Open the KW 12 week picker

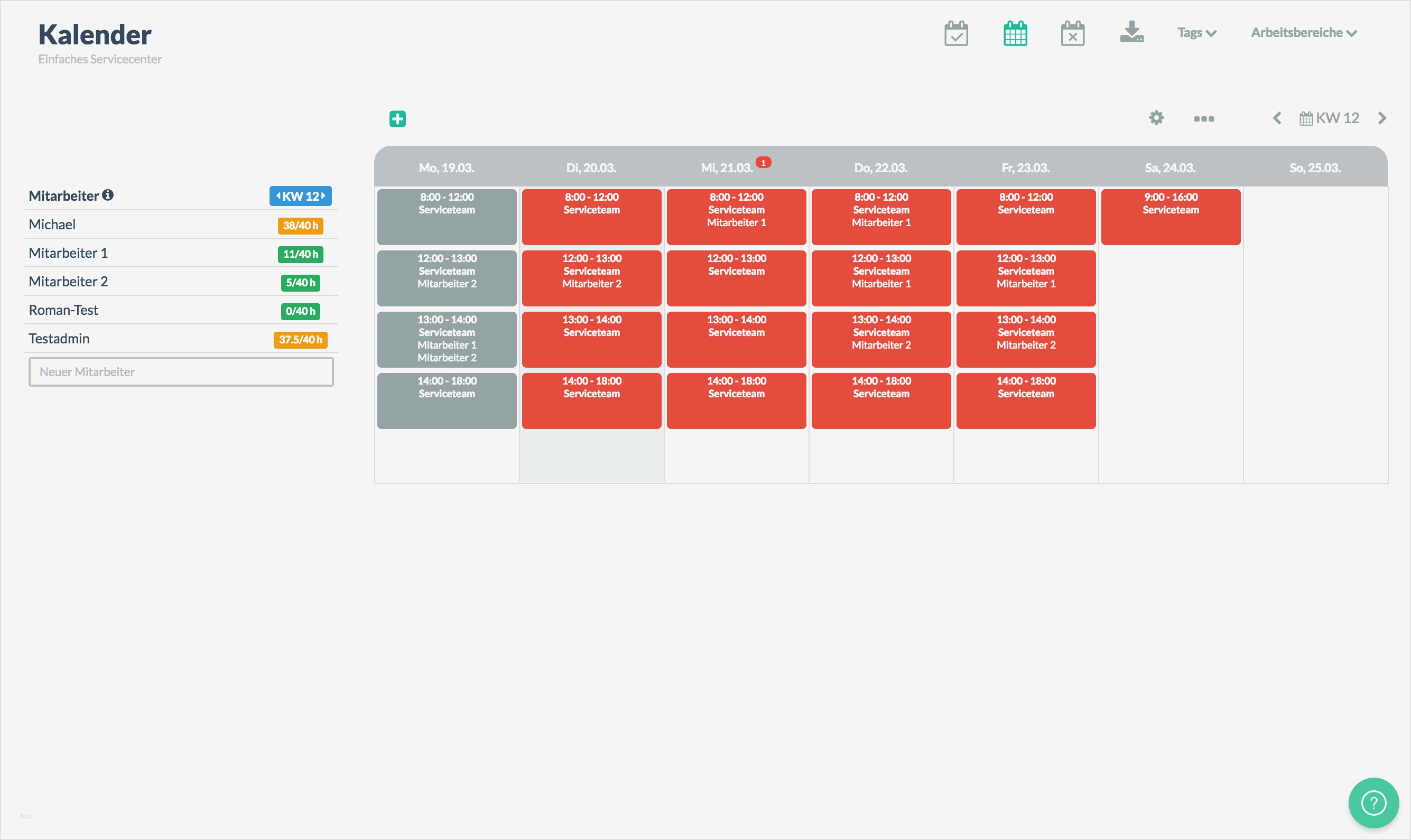(1330, 118)
